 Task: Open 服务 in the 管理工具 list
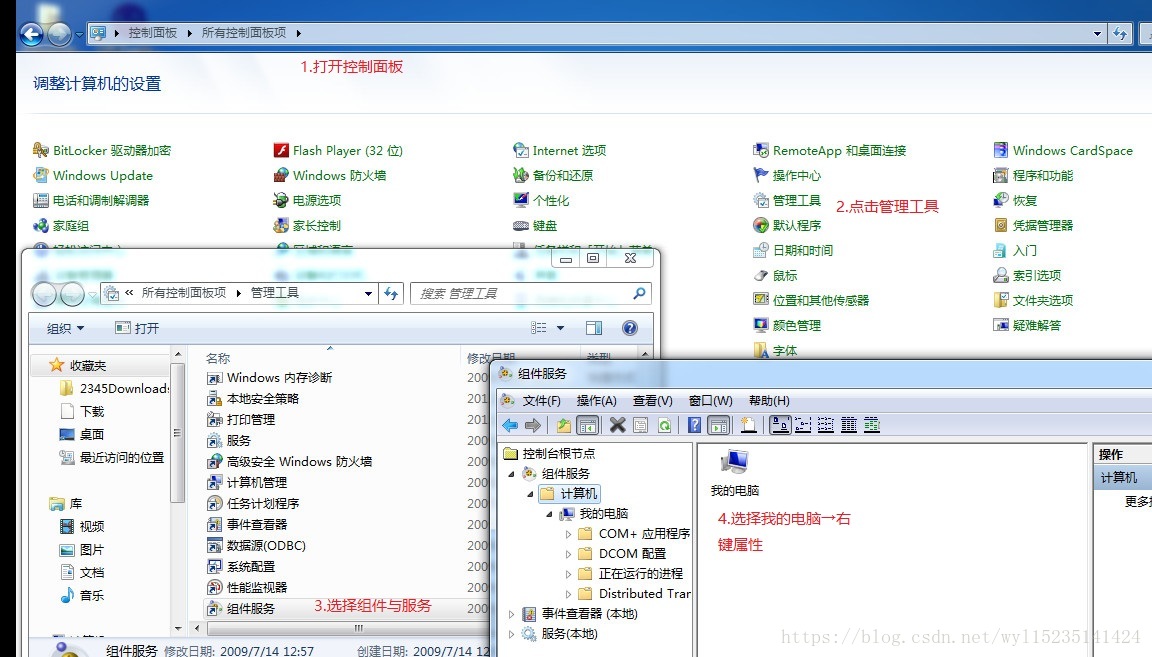pos(238,441)
